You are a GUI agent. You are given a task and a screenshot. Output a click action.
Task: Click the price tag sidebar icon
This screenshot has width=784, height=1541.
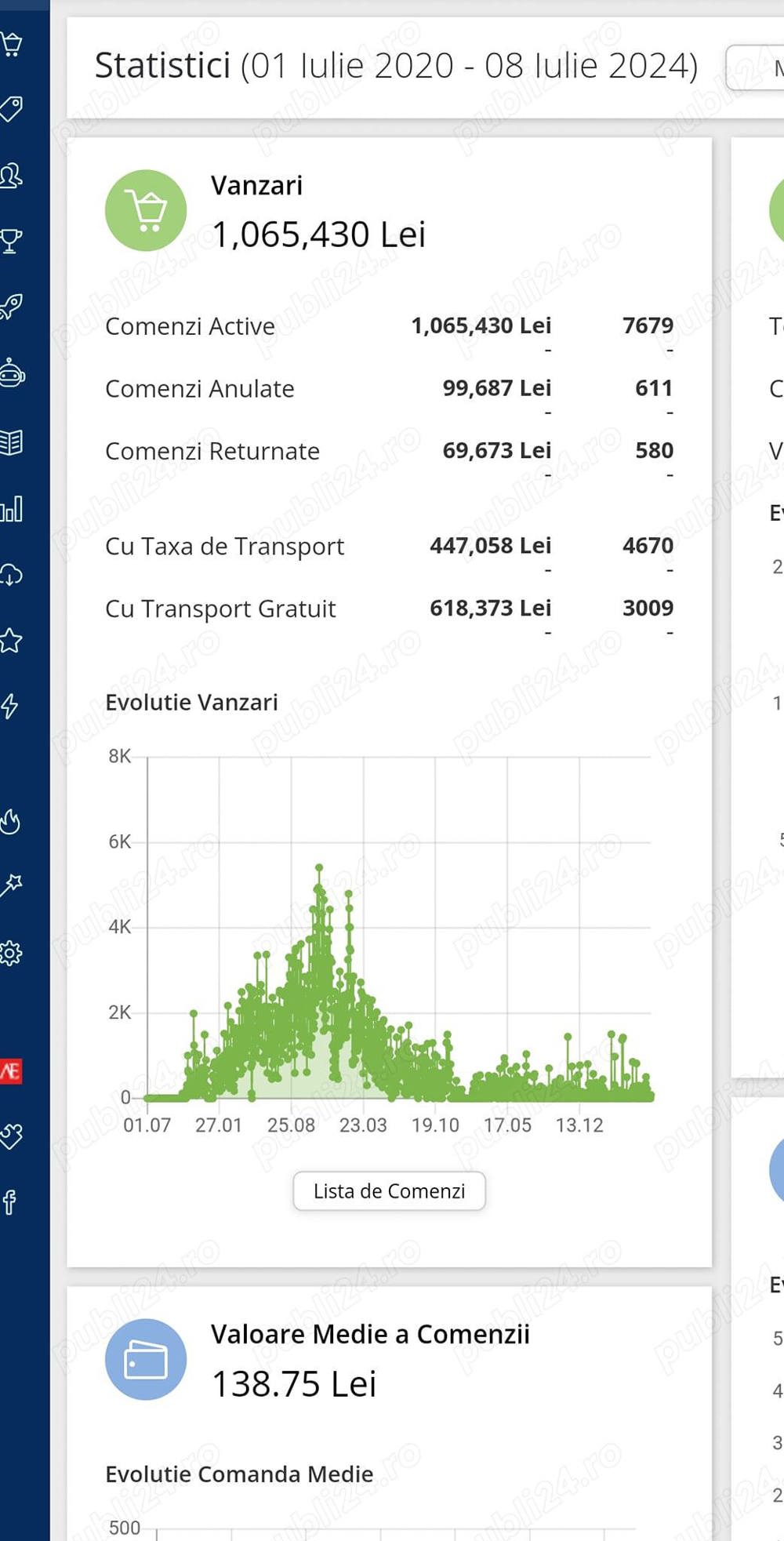(x=11, y=109)
